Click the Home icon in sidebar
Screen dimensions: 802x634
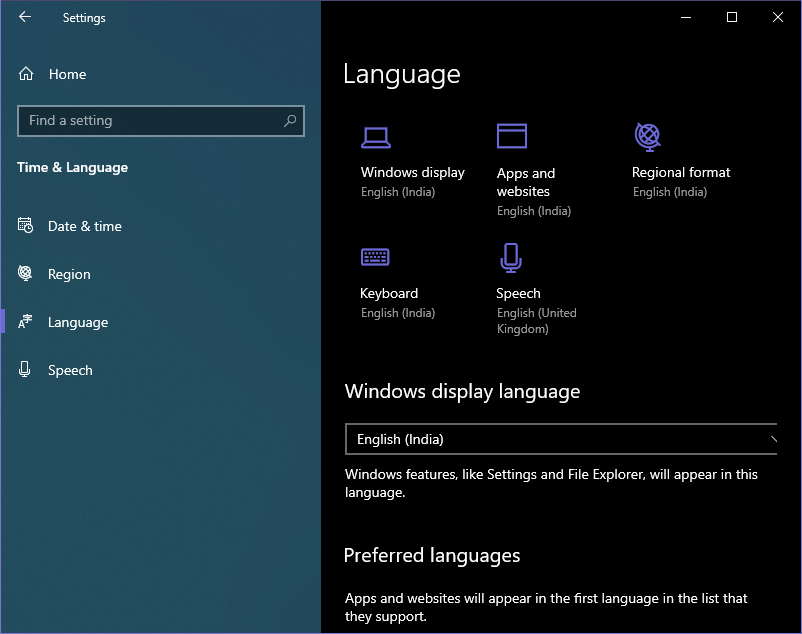[26, 74]
